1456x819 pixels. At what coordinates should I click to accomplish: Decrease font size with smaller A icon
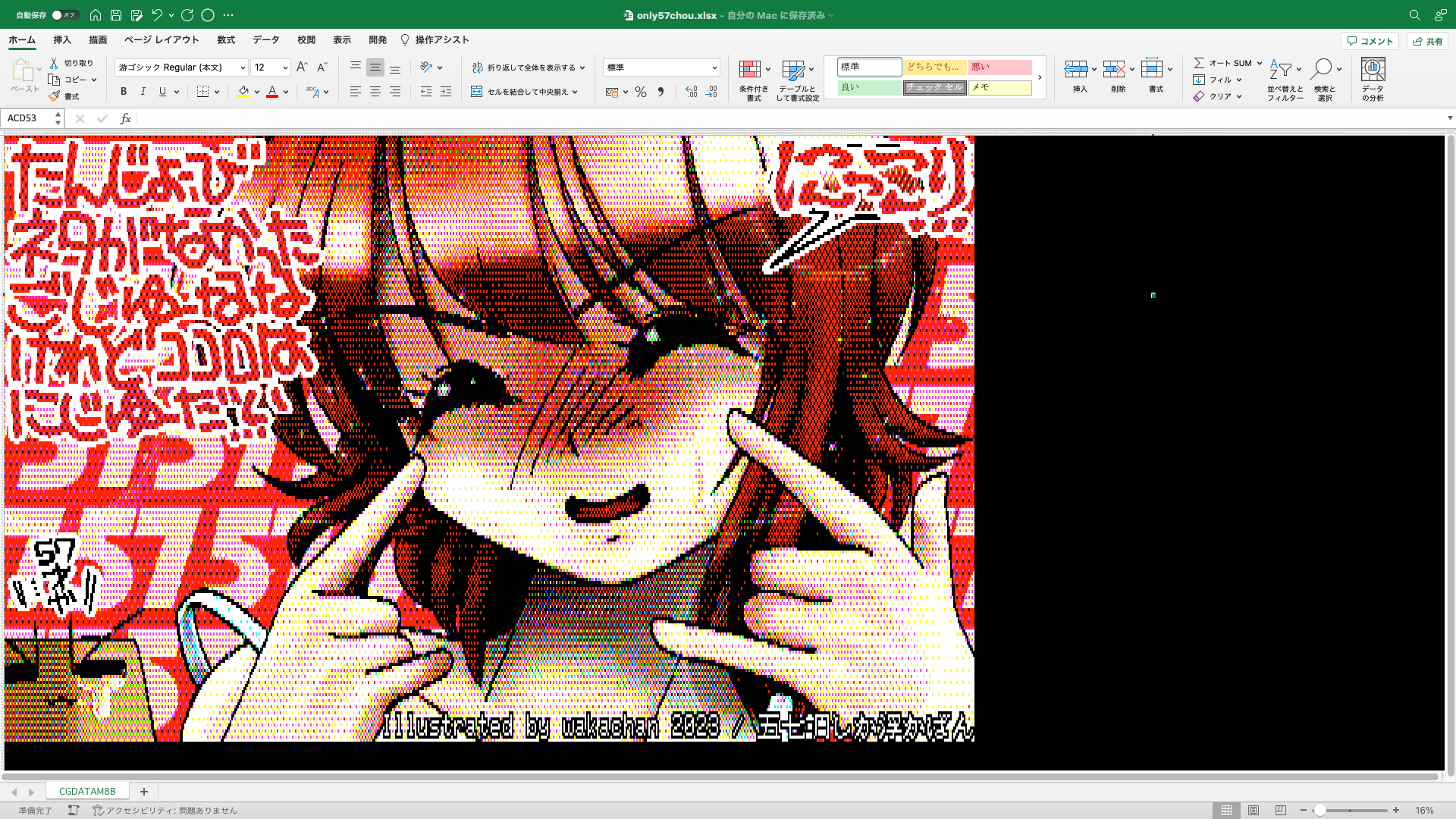[x=322, y=67]
